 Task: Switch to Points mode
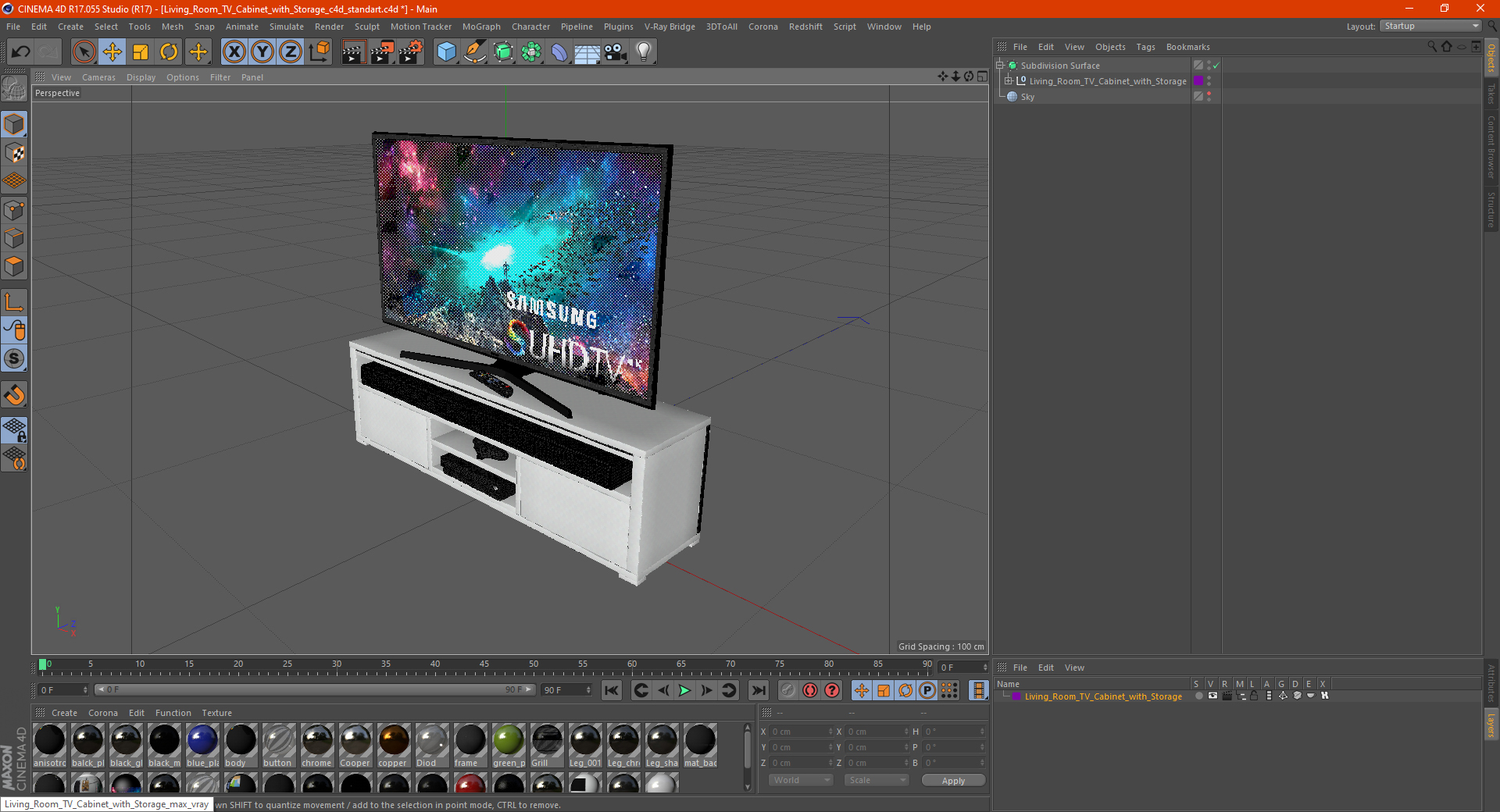(x=14, y=210)
